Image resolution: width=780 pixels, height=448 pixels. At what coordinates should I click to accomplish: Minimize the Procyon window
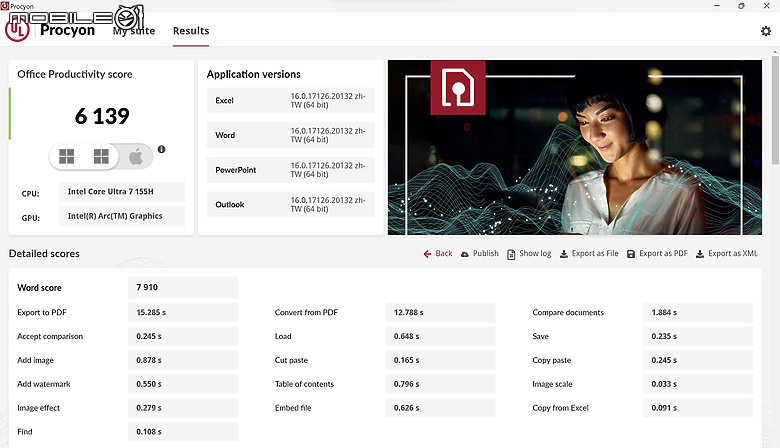click(717, 5)
